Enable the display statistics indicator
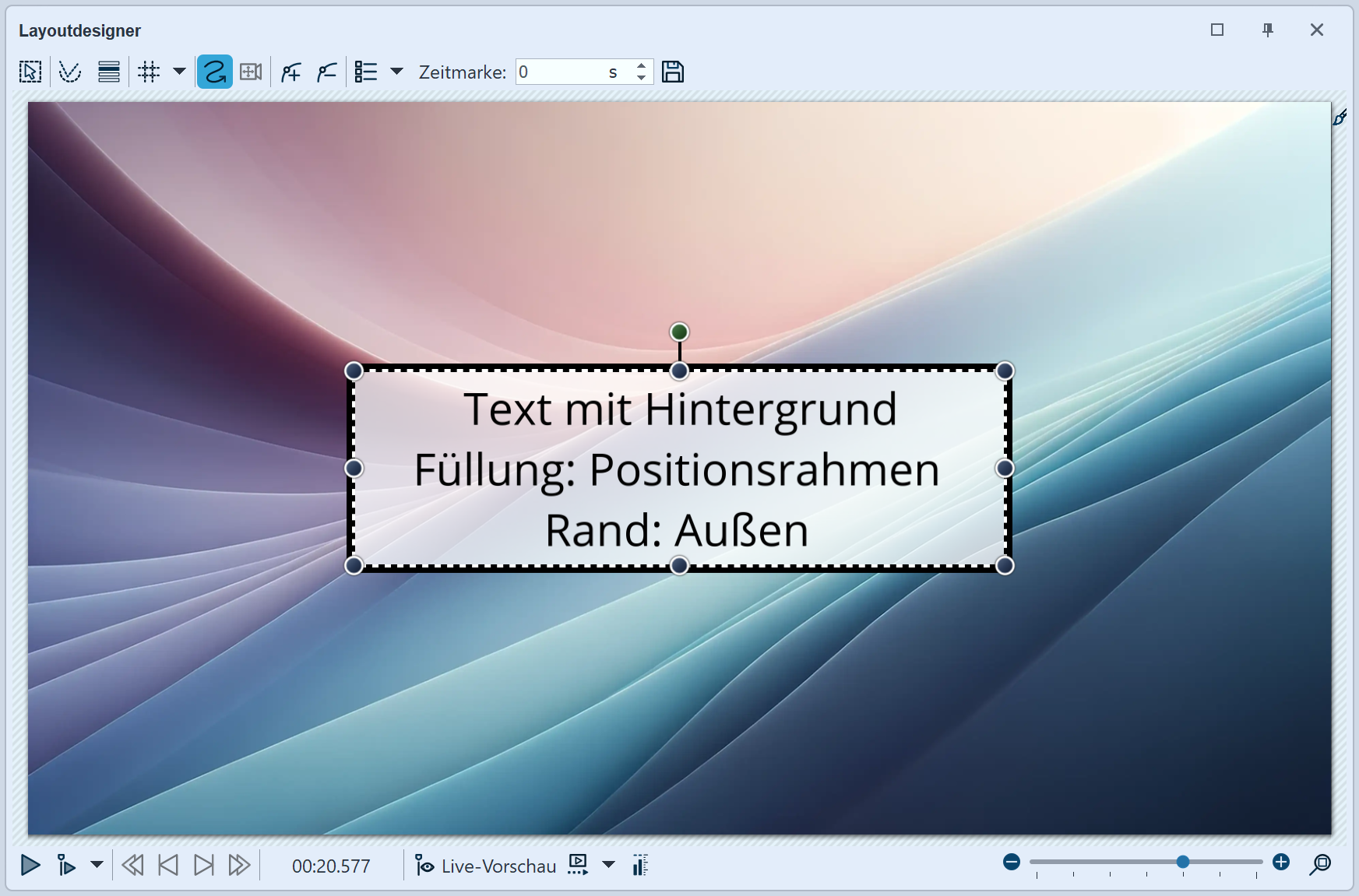This screenshot has height=896, width=1359. coord(640,865)
